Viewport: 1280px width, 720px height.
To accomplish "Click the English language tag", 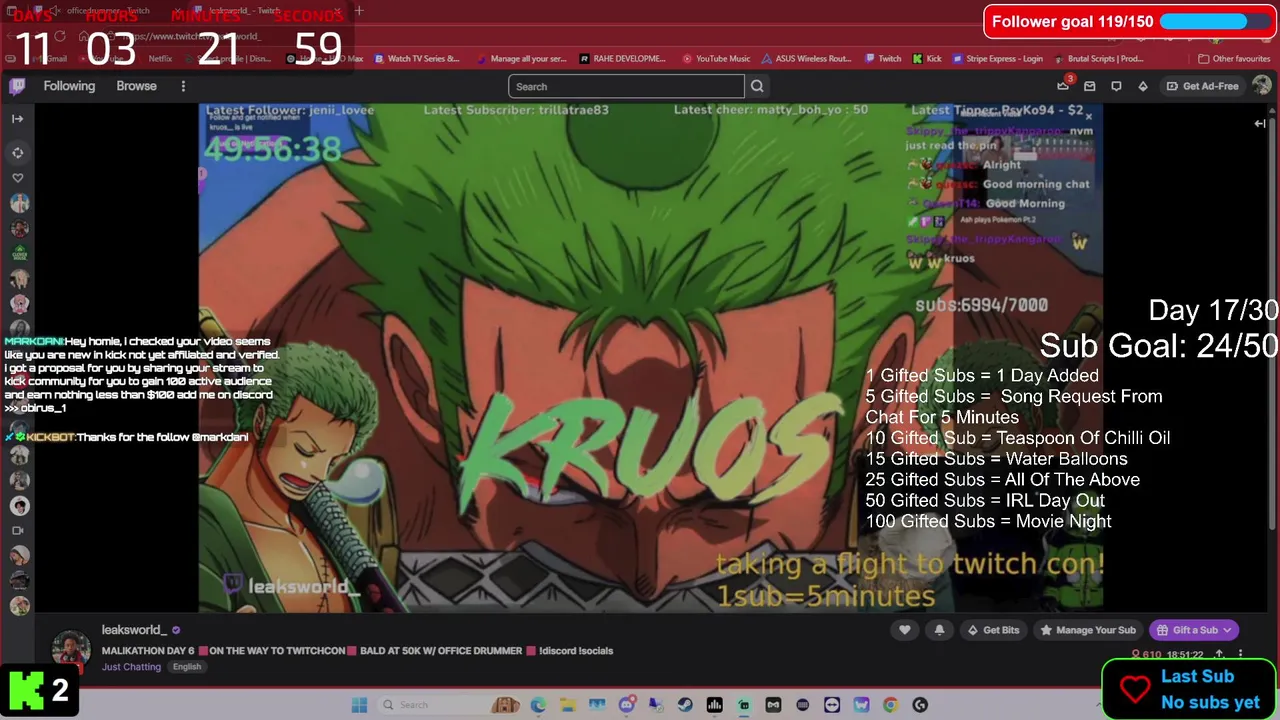I will (x=187, y=667).
